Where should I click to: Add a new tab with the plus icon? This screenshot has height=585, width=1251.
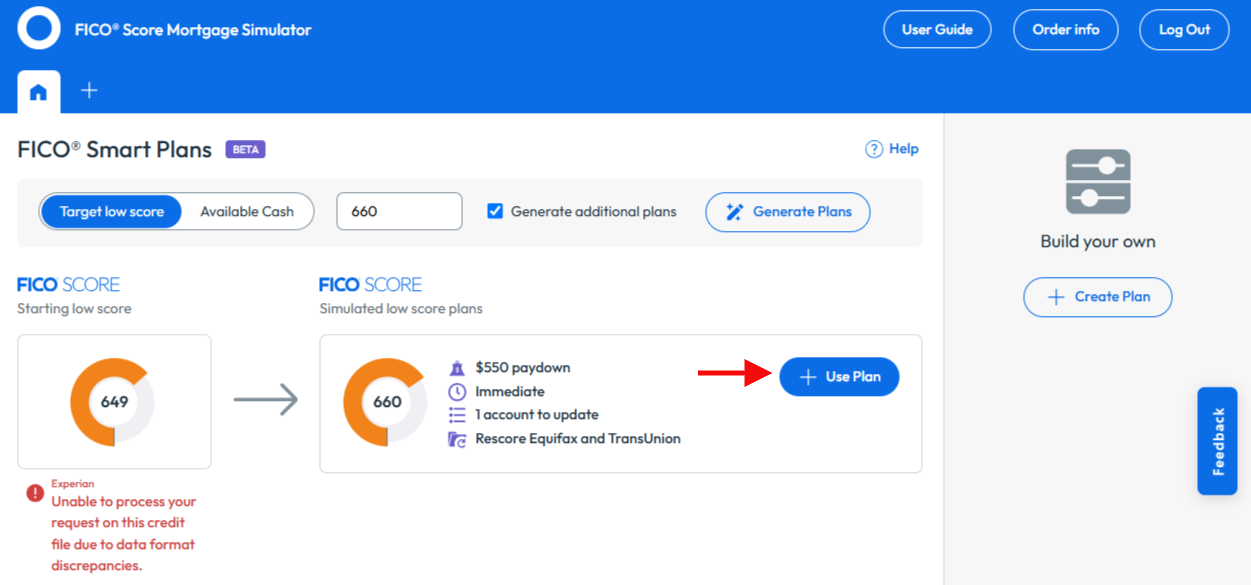point(89,90)
